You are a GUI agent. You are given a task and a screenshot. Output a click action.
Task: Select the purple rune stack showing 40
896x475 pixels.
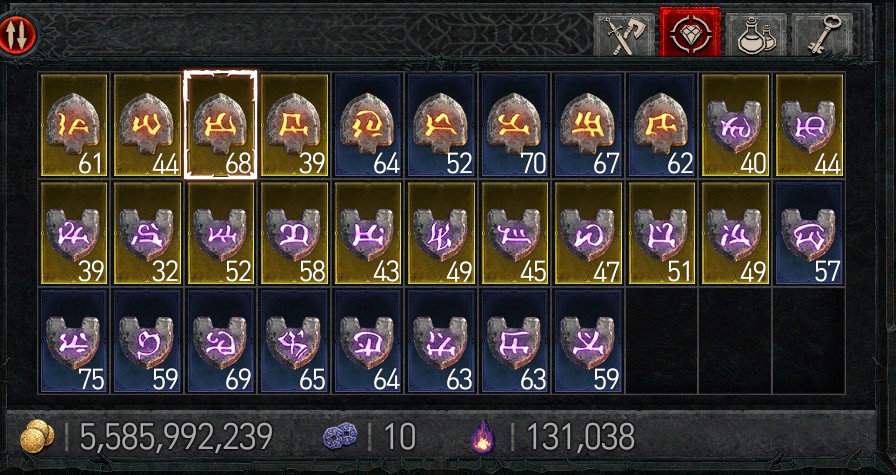tap(736, 125)
